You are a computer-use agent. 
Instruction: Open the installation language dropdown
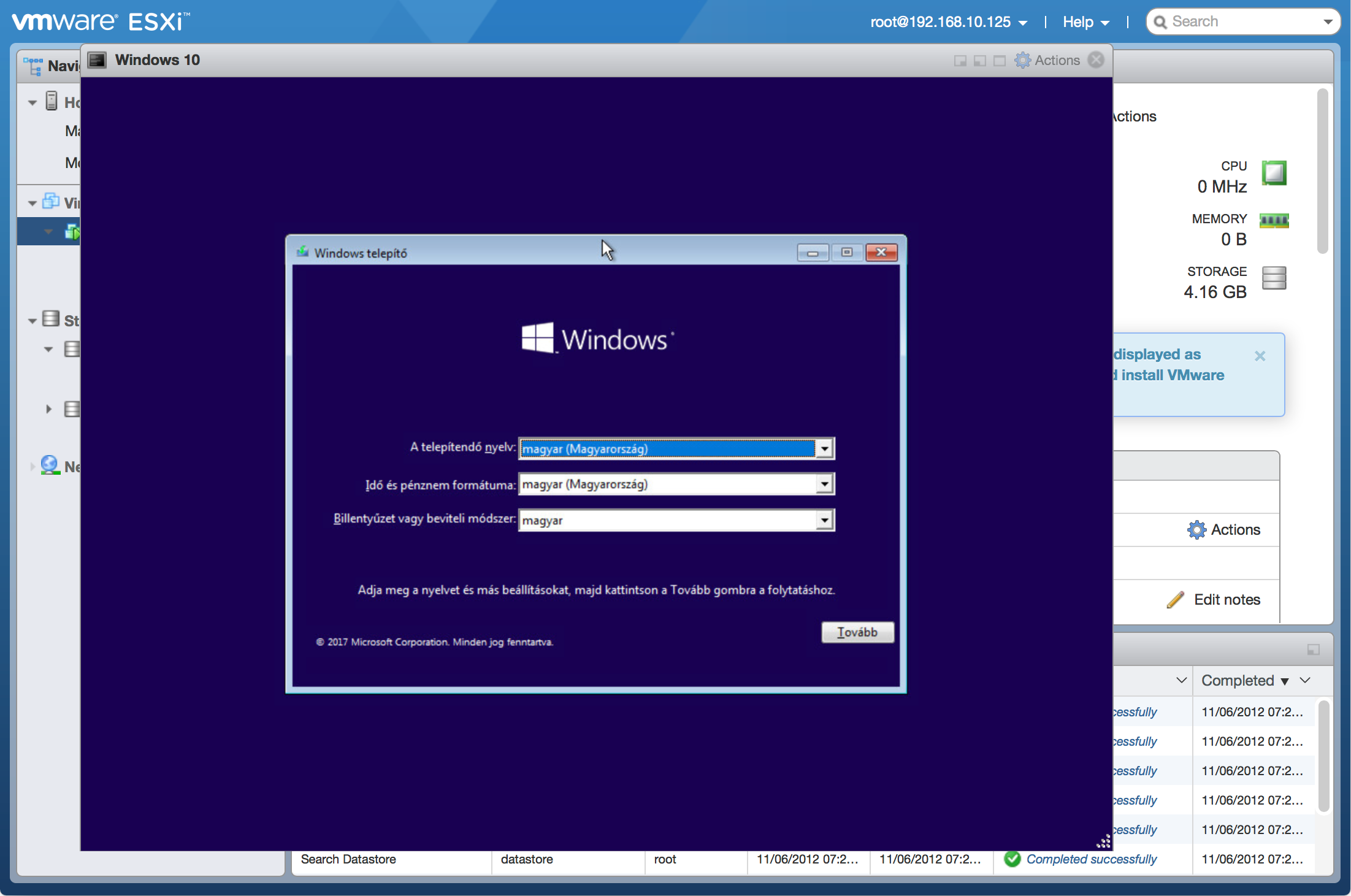coord(825,449)
